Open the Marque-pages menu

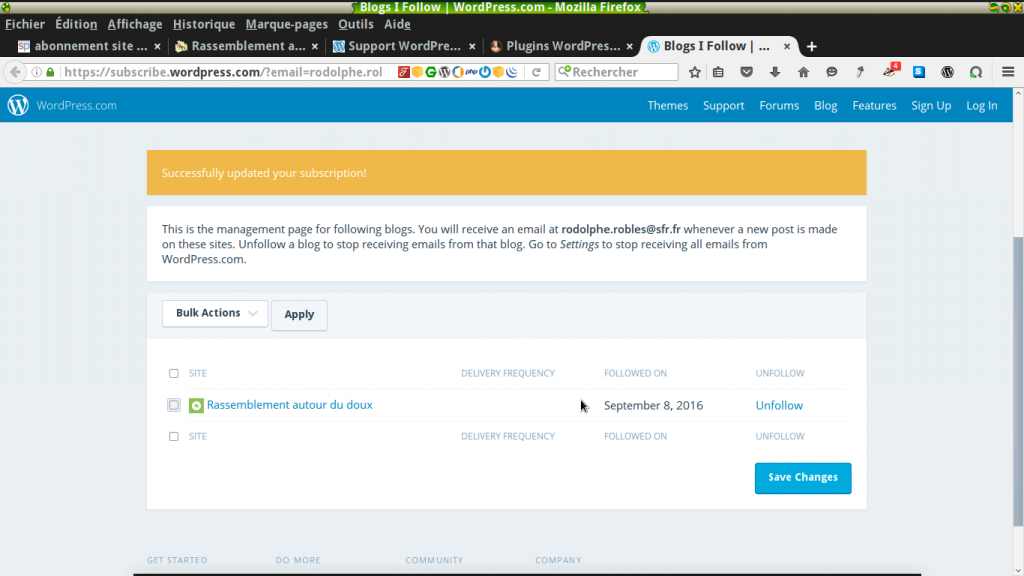(x=286, y=24)
